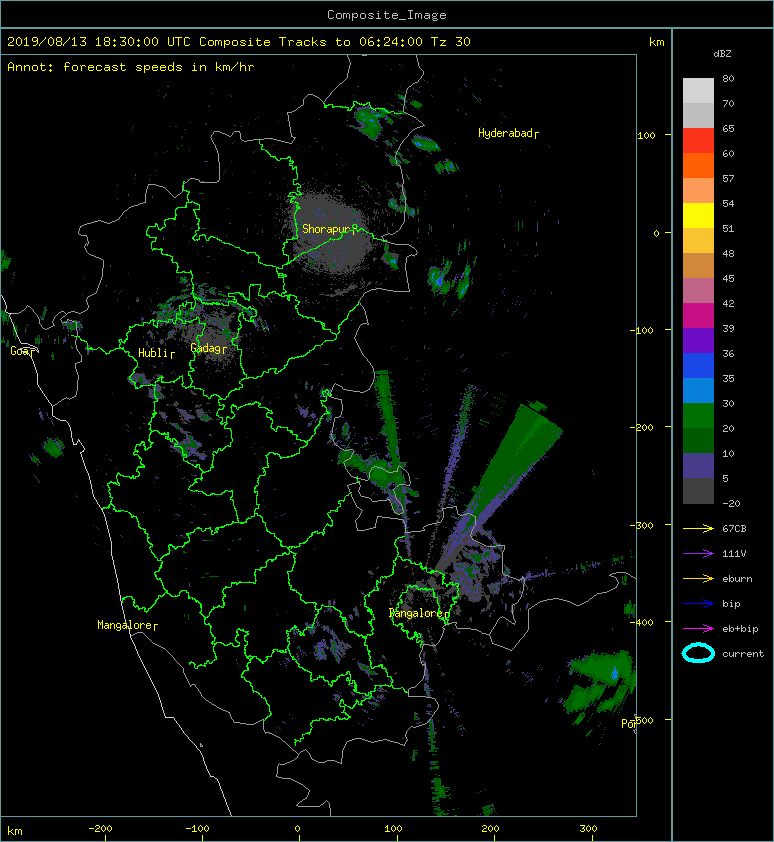
Task: Click the Hyderabad city label
Action: [505, 133]
